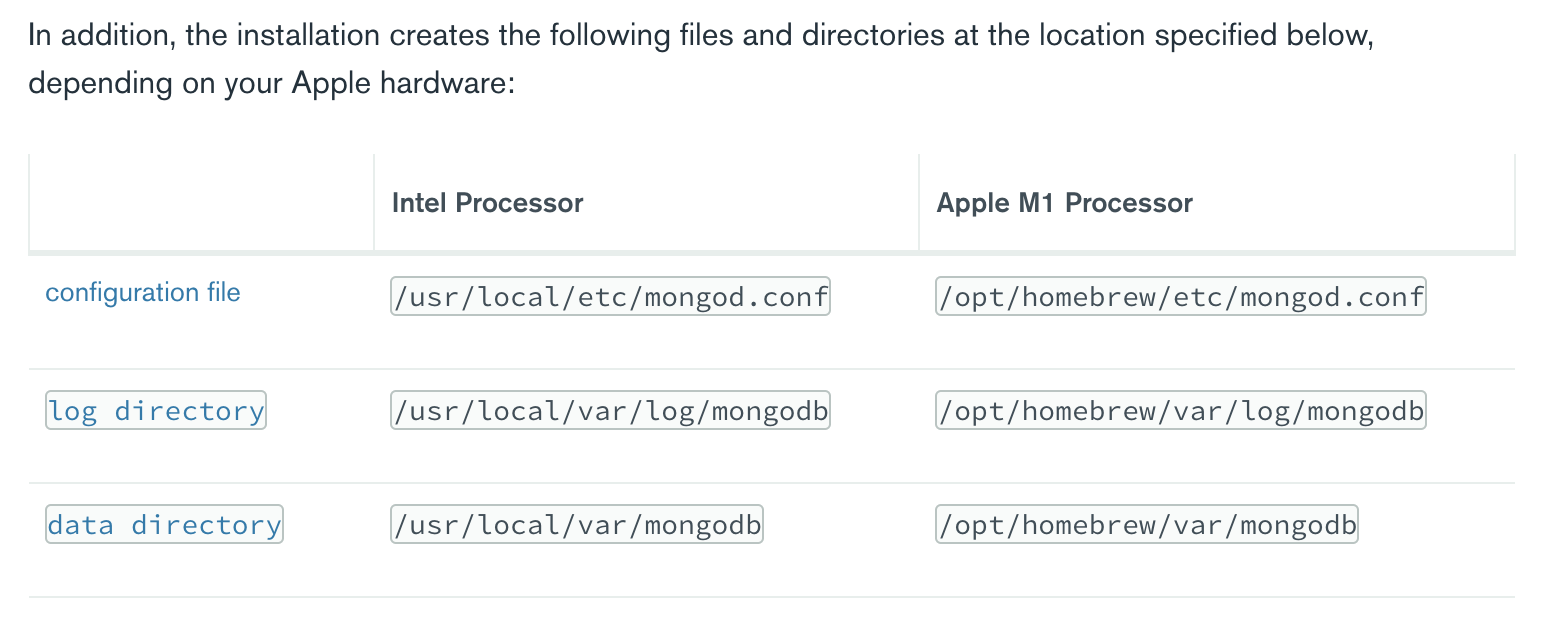
Task: Click path /opt/homebrew/var/mongodb
Action: point(1147,524)
